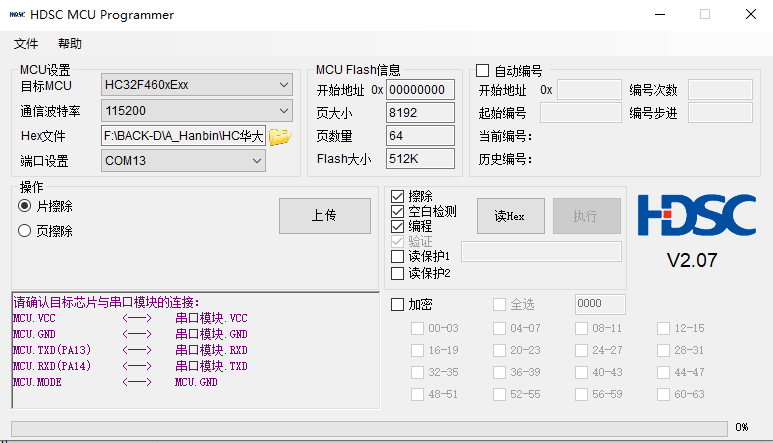Click the programming progress bar
Viewport: 773px width, 443px height.
[x=369, y=428]
